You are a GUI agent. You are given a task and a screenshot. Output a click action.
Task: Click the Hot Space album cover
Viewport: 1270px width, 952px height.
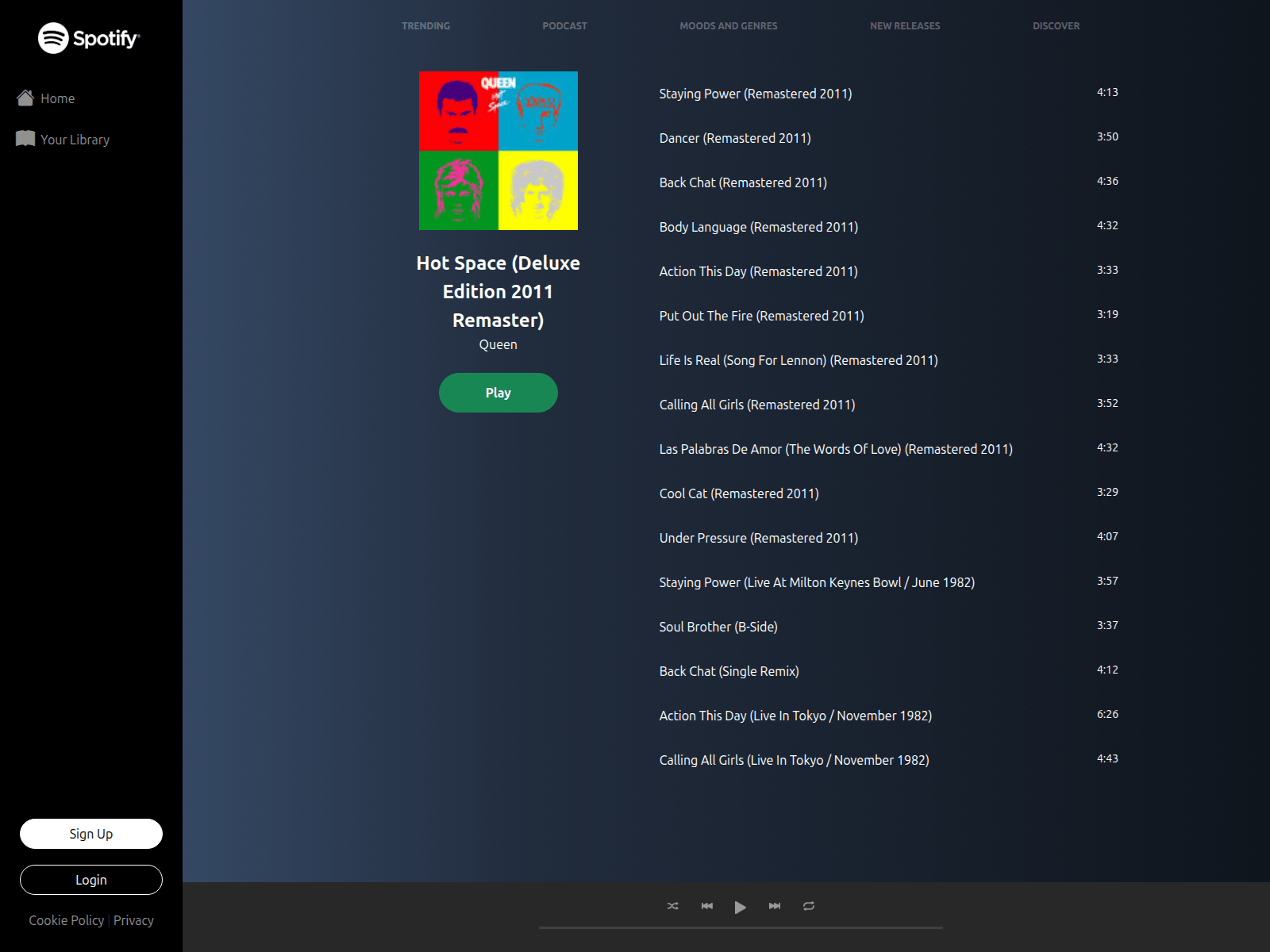click(x=498, y=151)
